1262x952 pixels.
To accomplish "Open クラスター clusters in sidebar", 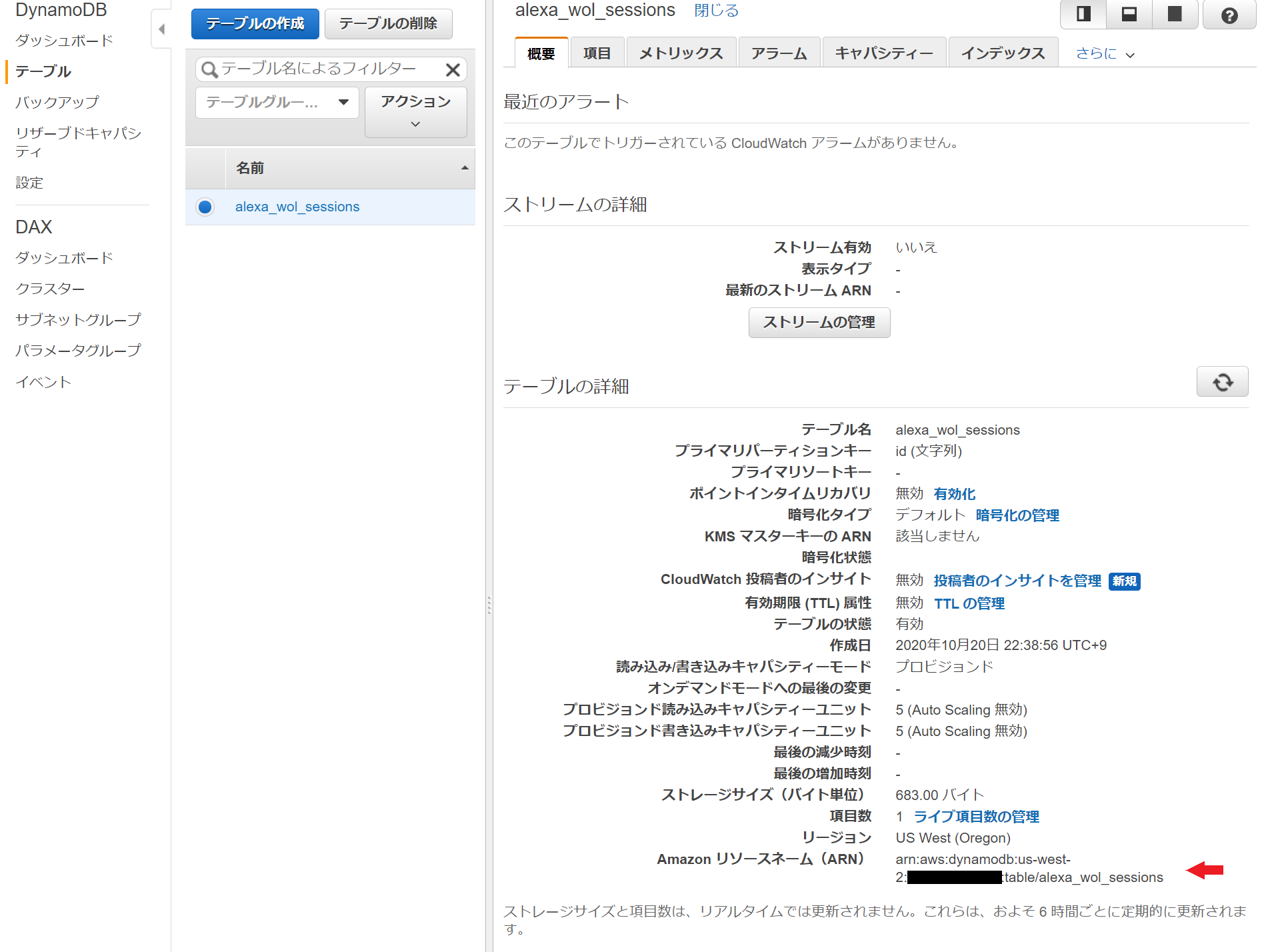I will [x=50, y=289].
